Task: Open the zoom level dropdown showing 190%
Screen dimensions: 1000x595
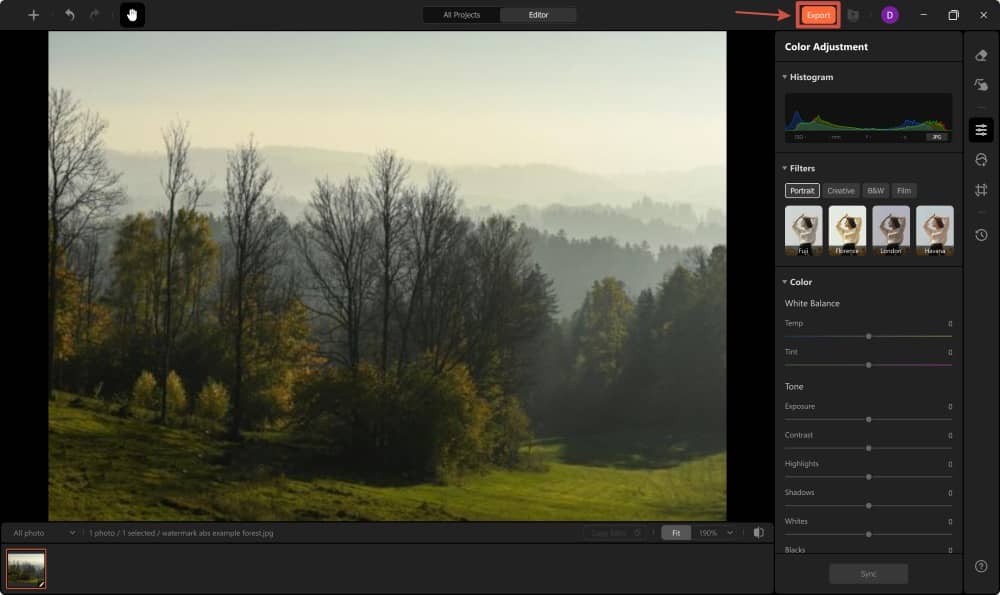Action: 714,533
